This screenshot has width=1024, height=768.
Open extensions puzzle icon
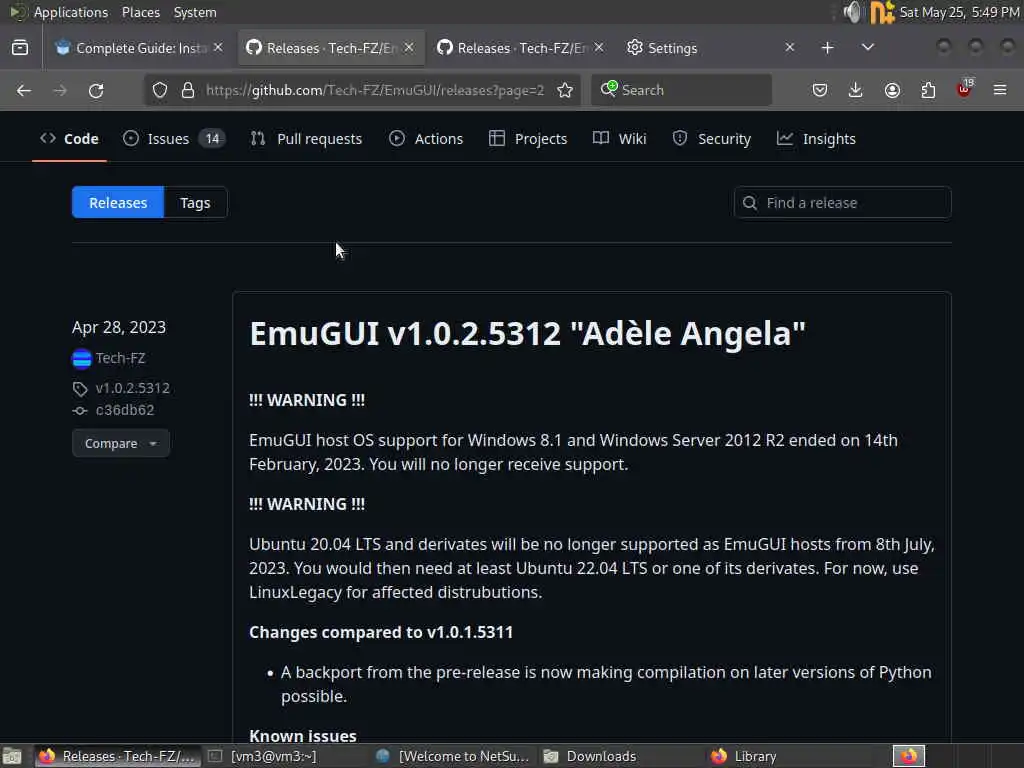click(x=928, y=90)
